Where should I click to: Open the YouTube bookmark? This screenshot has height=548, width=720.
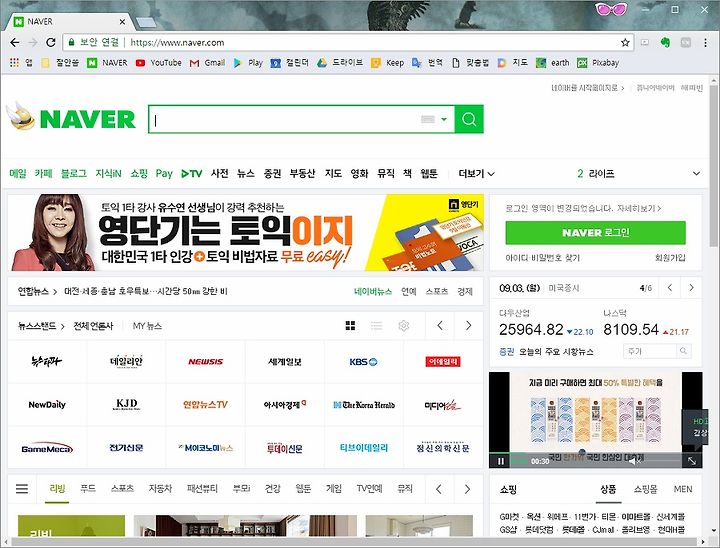tap(159, 63)
